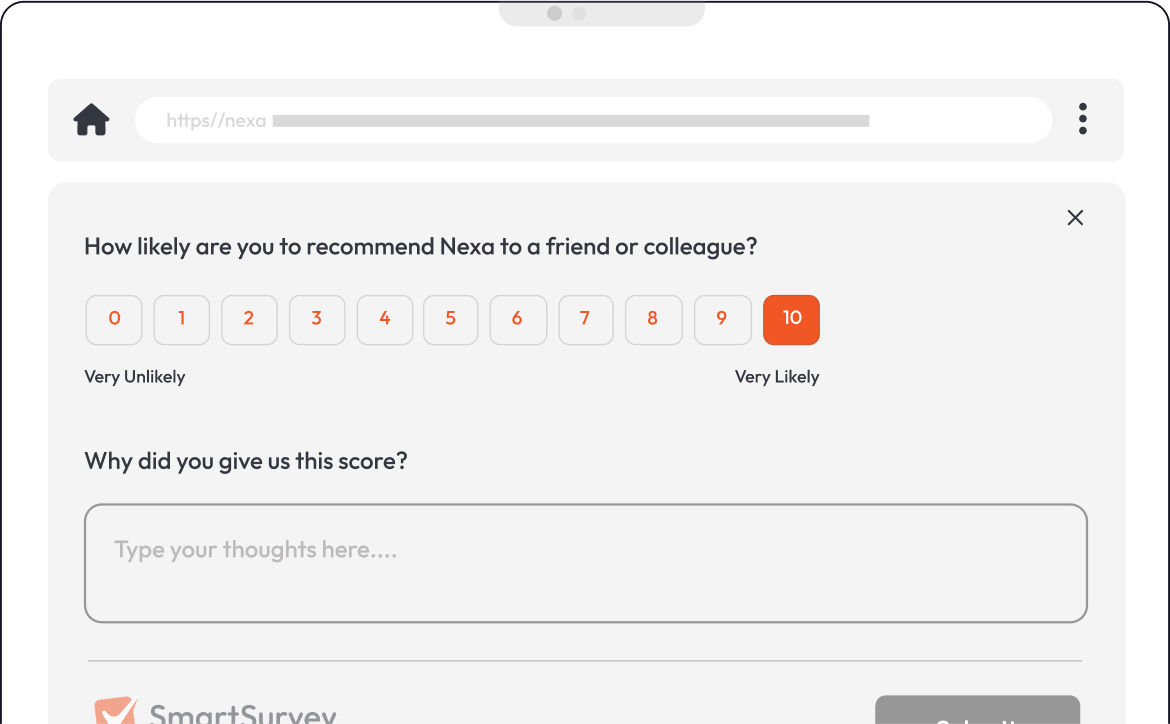The width and height of the screenshot is (1170, 724).
Task: Choose score 4 on the scale
Action: click(x=385, y=320)
